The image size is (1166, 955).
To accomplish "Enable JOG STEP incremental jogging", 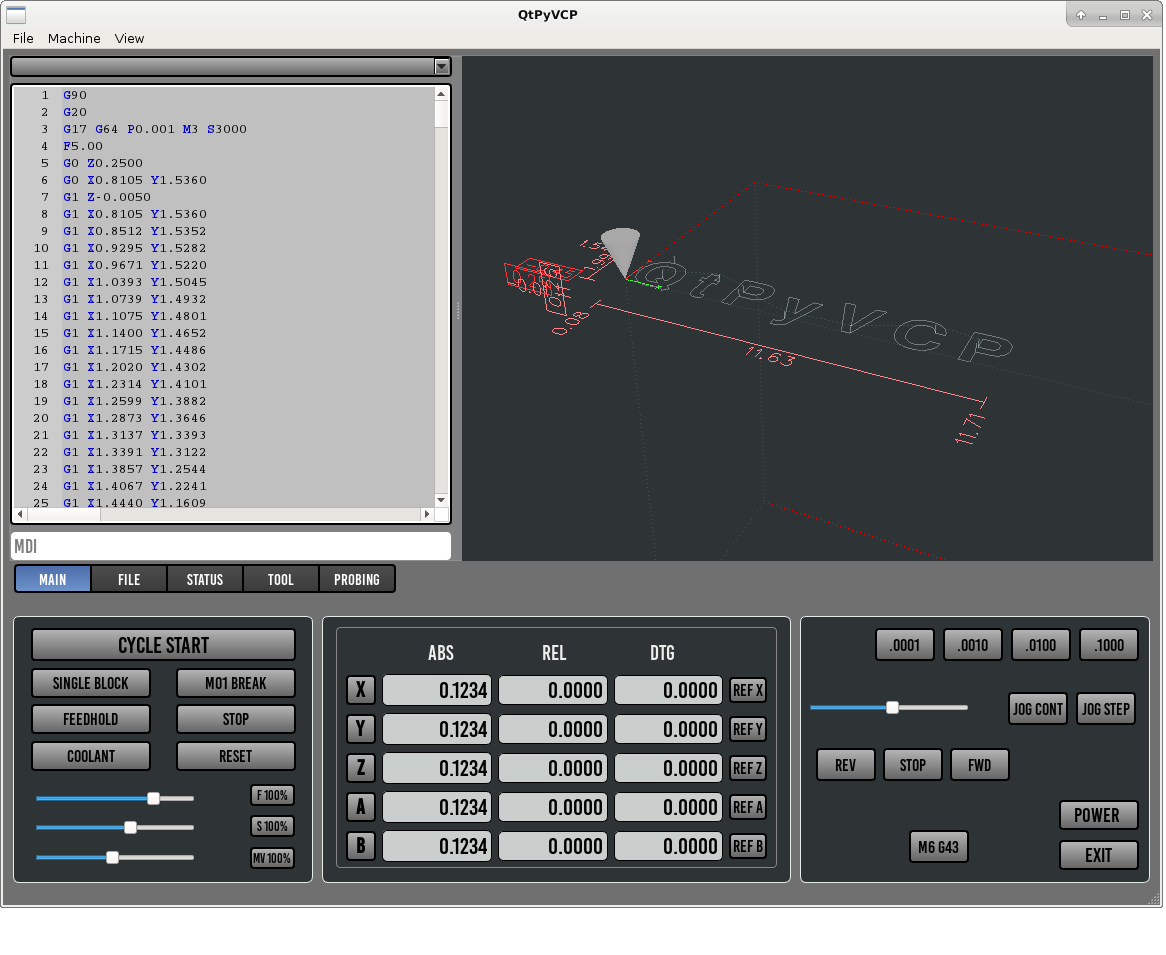I will (1106, 709).
